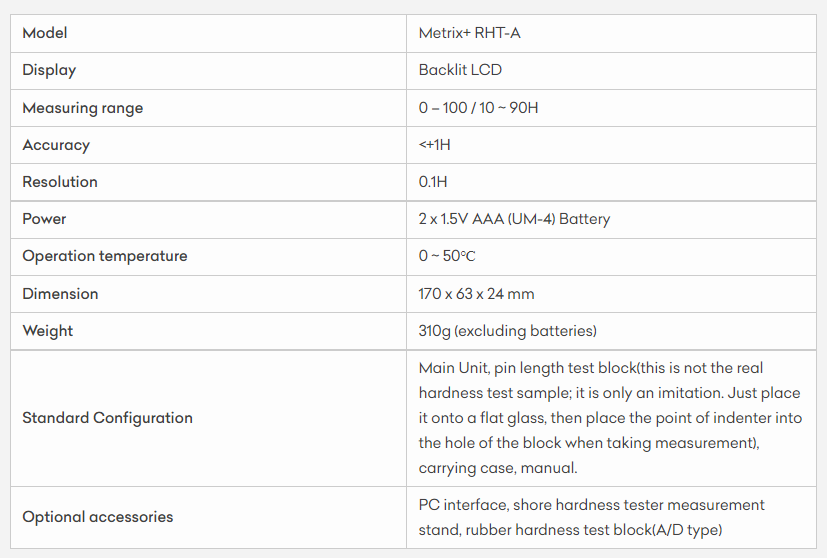Click the "Optional accessories" label
Screen dimensions: 827x558
click(97, 517)
